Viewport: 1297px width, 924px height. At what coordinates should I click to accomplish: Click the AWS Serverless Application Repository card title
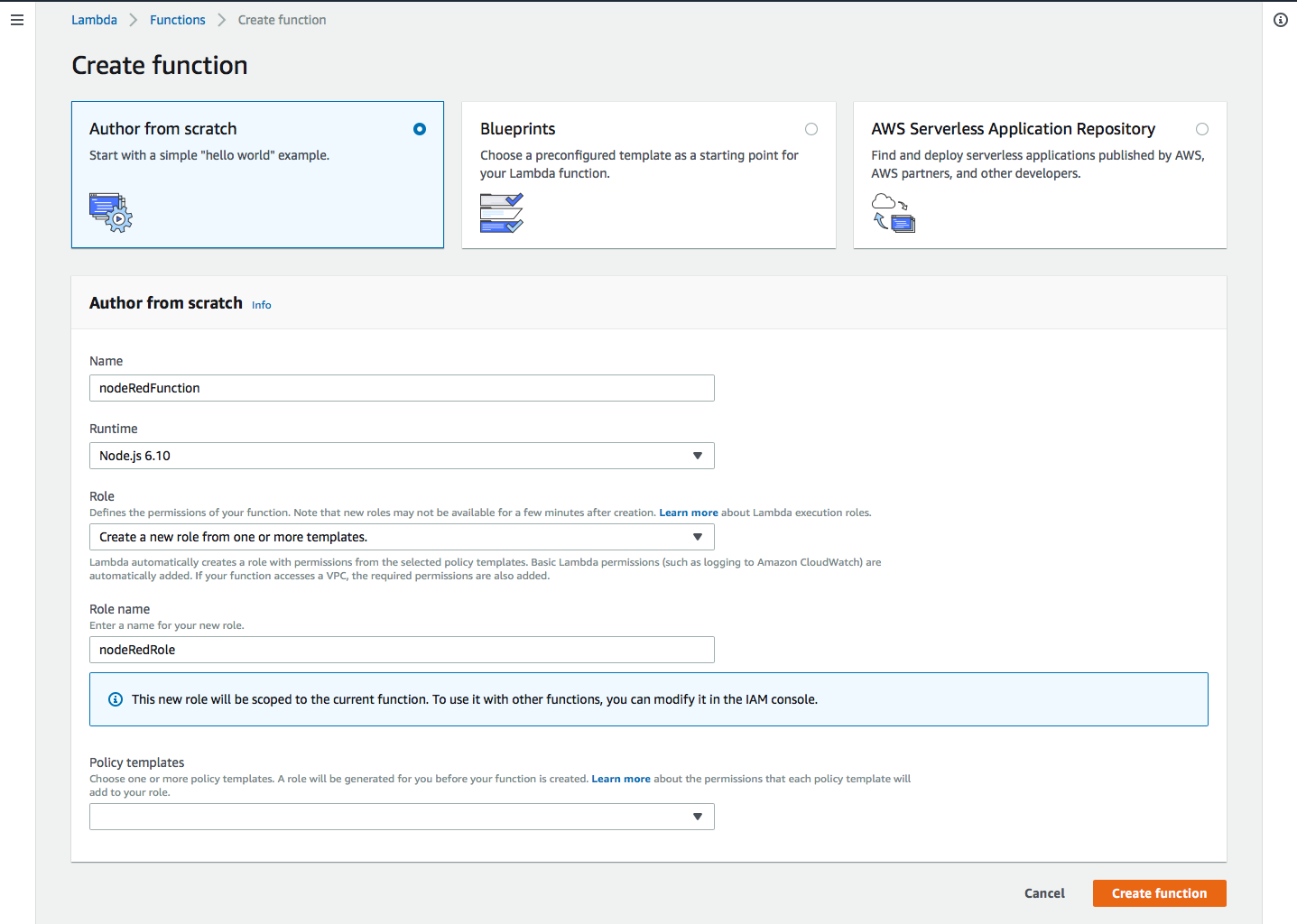(1014, 129)
